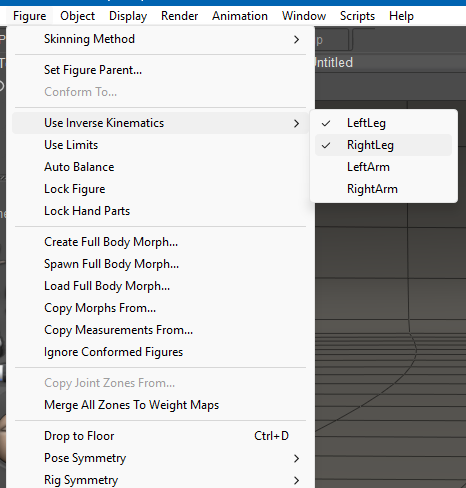Choose Copy Measurements From...

point(160,330)
